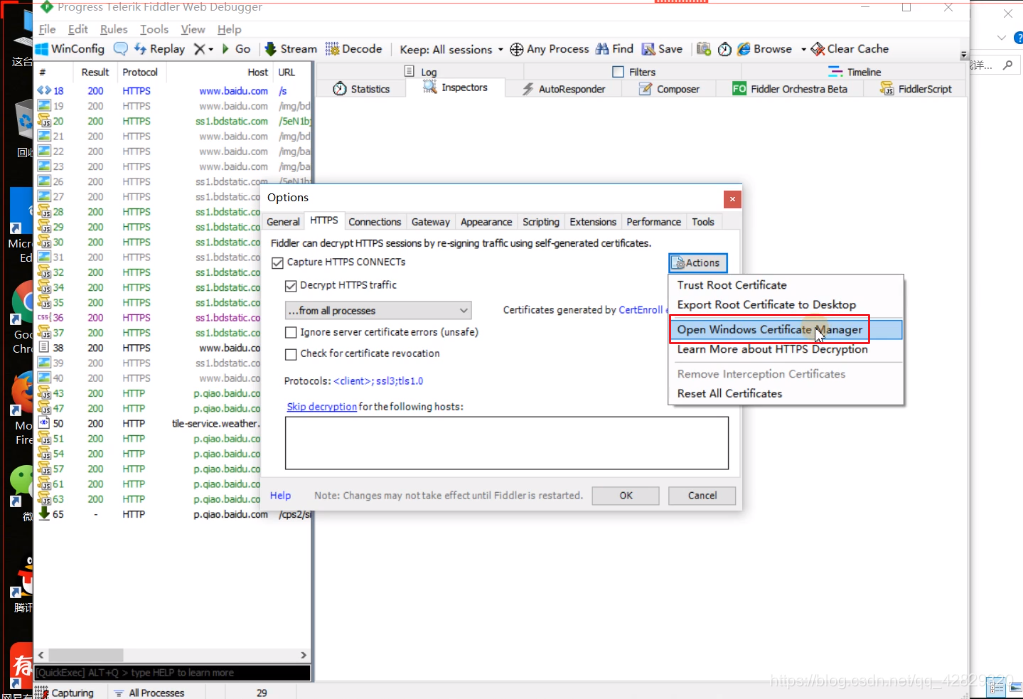The width and height of the screenshot is (1023, 699).
Task: Switch to Inspectors tab
Action: coord(455,87)
